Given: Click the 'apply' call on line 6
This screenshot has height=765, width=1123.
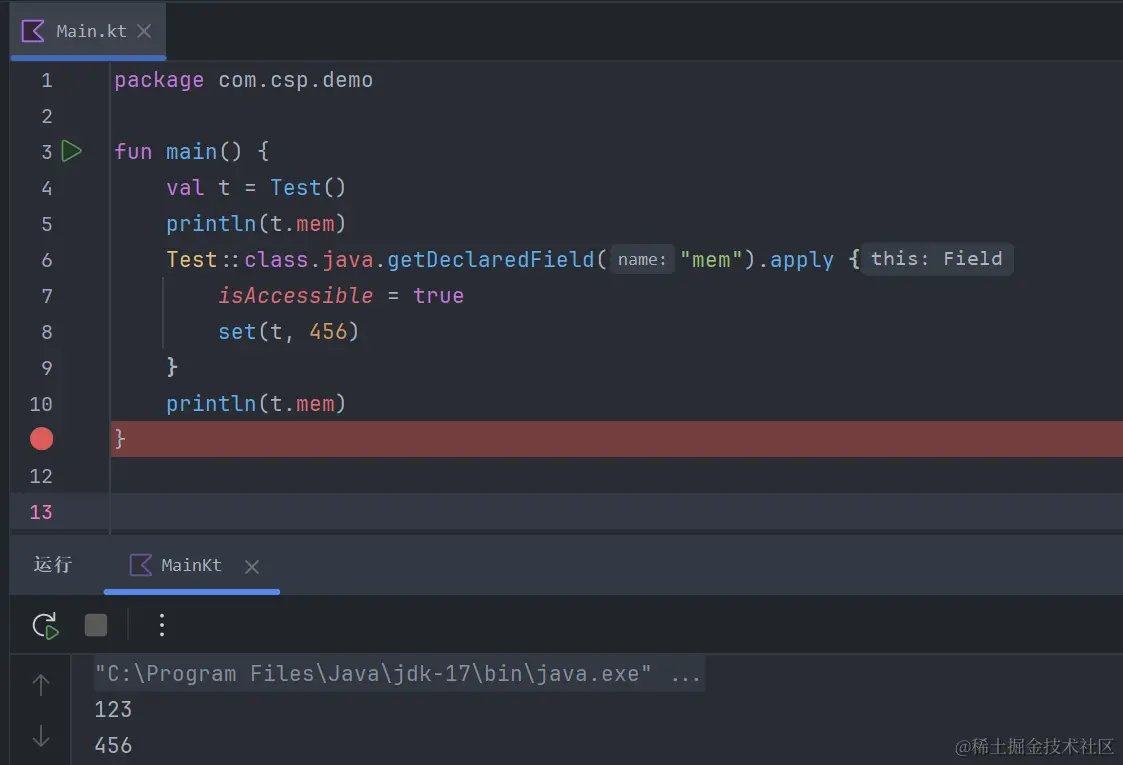Looking at the screenshot, I should (x=801, y=259).
